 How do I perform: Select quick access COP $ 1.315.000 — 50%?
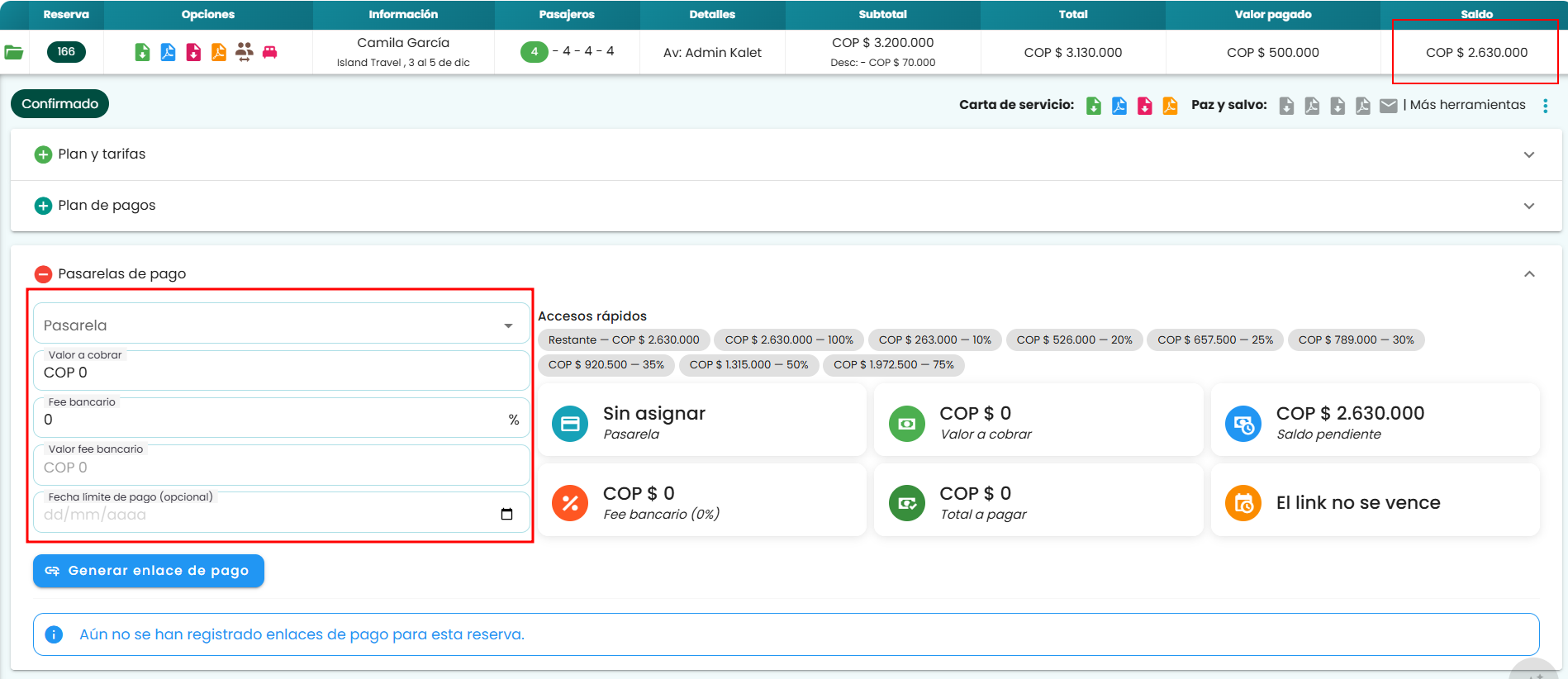tap(748, 365)
